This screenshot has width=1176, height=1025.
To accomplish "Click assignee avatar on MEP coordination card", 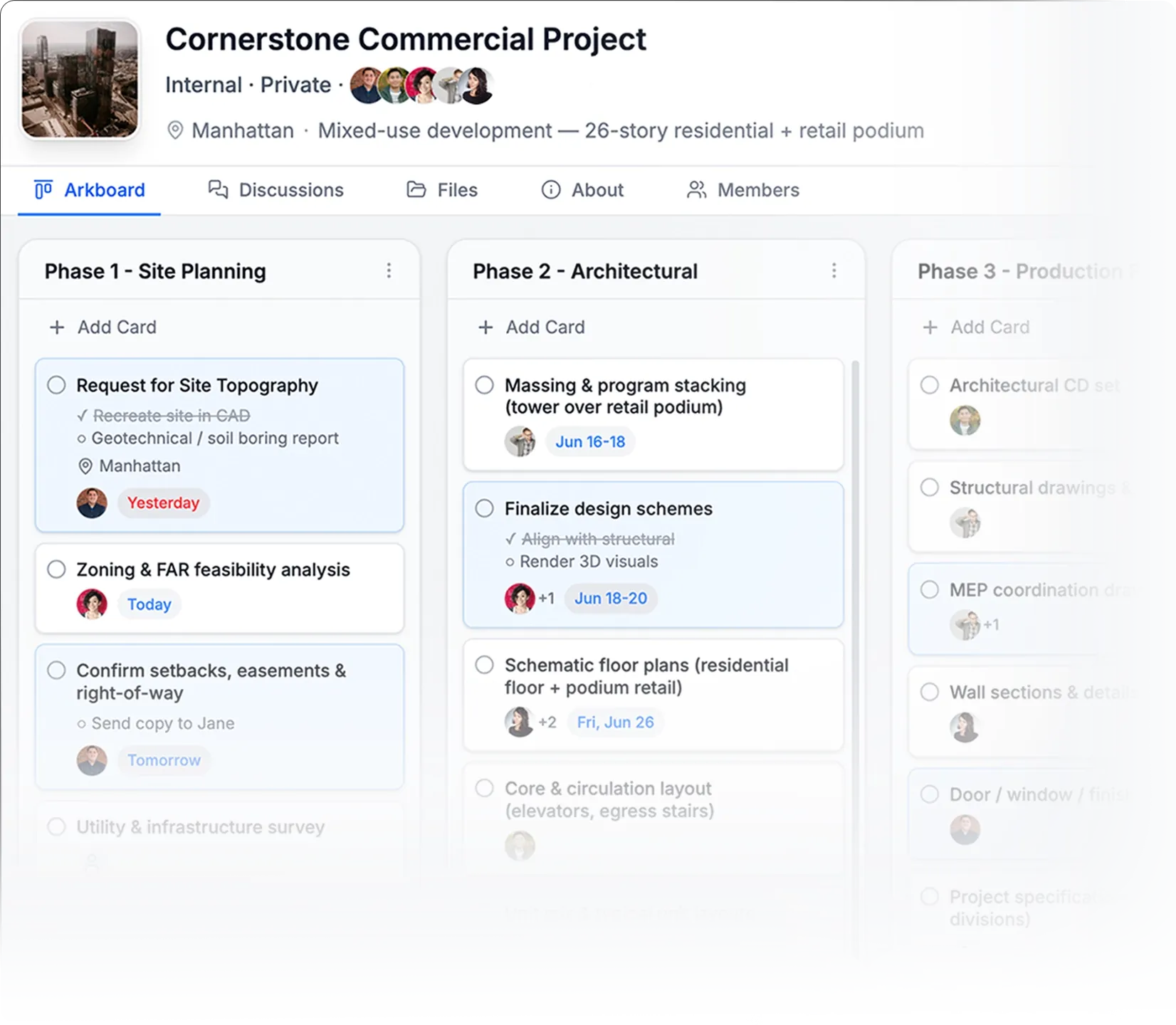I will tap(965, 625).
